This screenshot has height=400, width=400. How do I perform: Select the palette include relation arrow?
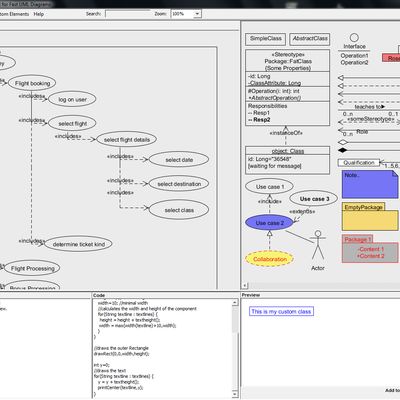pos(269,204)
